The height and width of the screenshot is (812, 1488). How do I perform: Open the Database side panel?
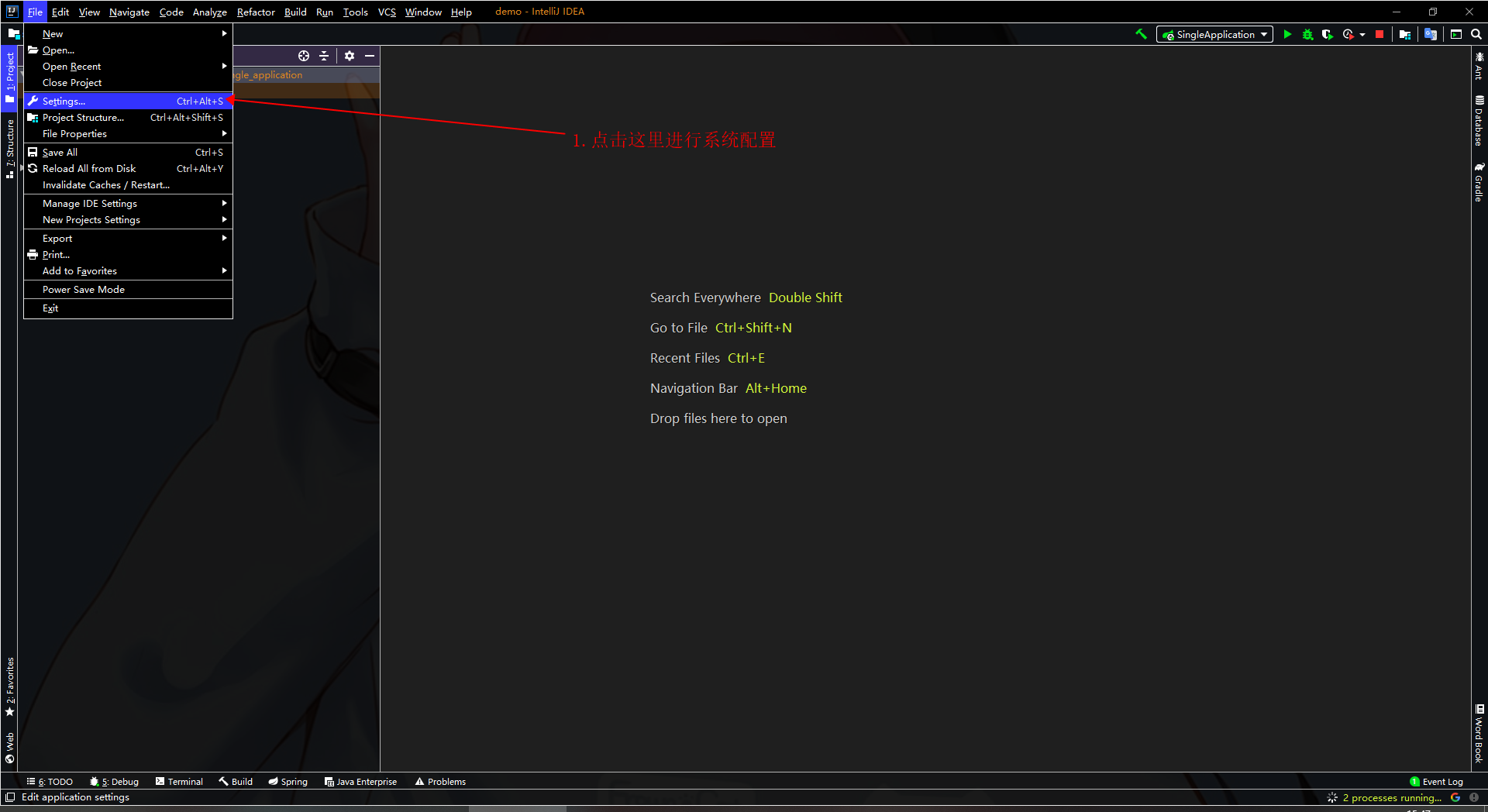(1479, 120)
